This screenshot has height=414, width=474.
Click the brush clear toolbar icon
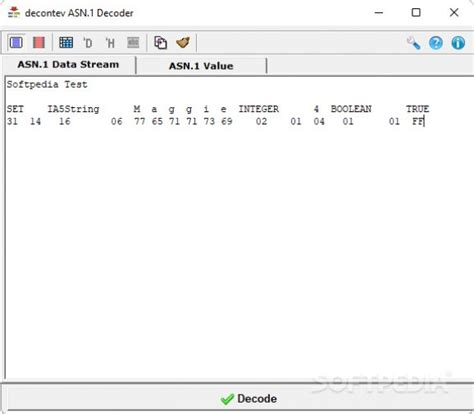tap(183, 42)
